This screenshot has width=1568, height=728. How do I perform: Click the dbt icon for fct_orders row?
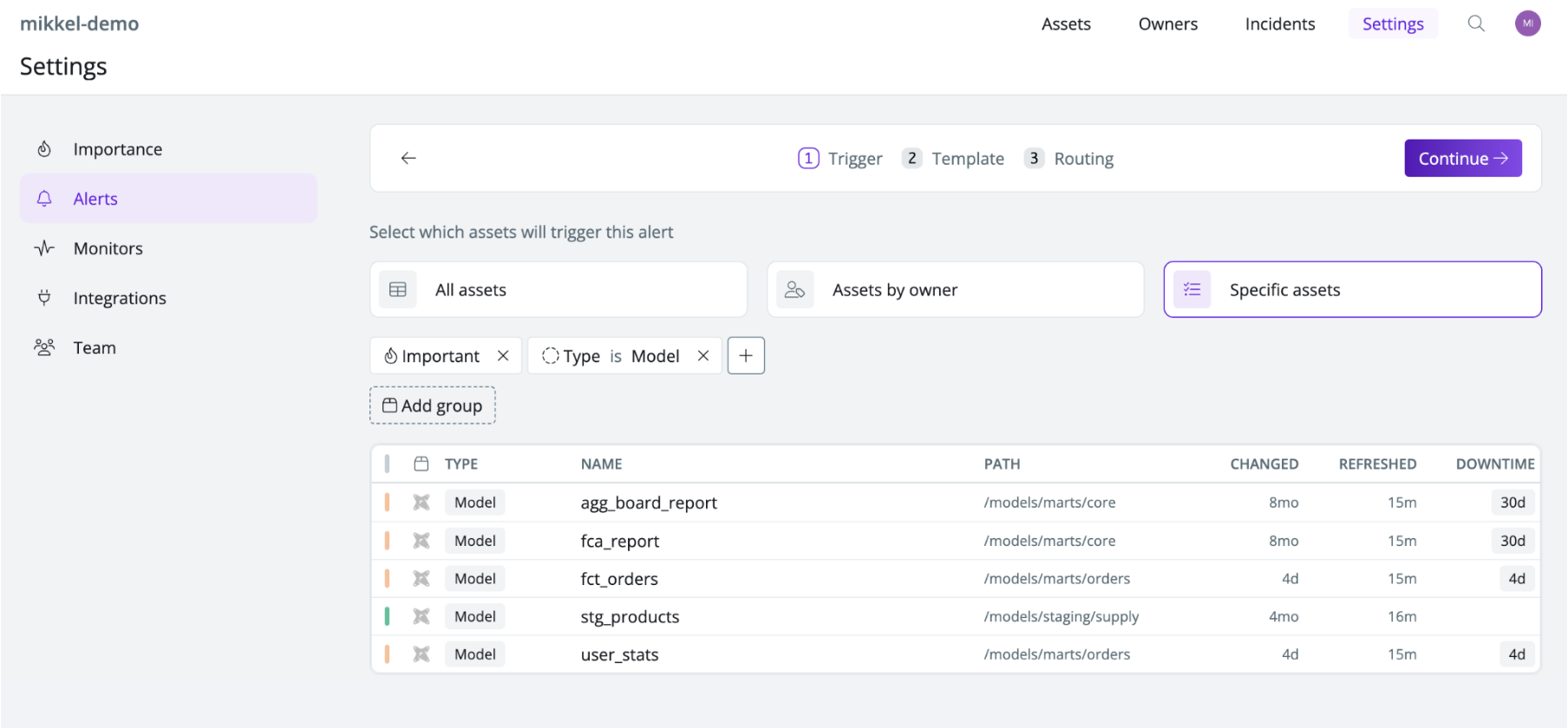pos(421,578)
